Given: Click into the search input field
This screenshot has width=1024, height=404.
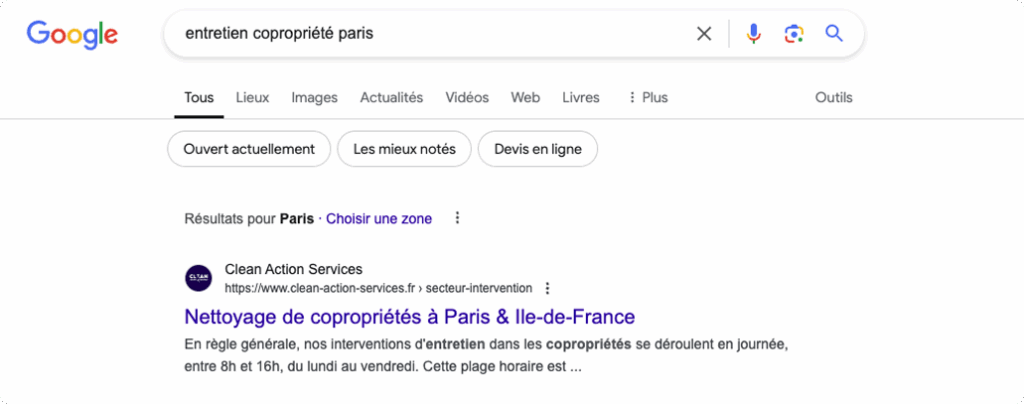Looking at the screenshot, I should (430, 34).
